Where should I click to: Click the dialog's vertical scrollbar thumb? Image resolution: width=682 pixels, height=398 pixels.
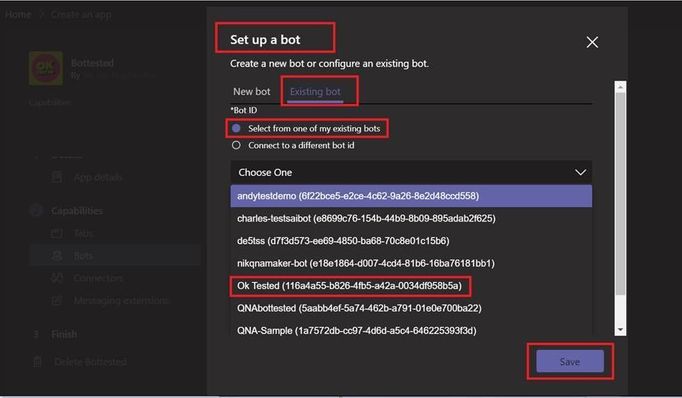coord(620,194)
